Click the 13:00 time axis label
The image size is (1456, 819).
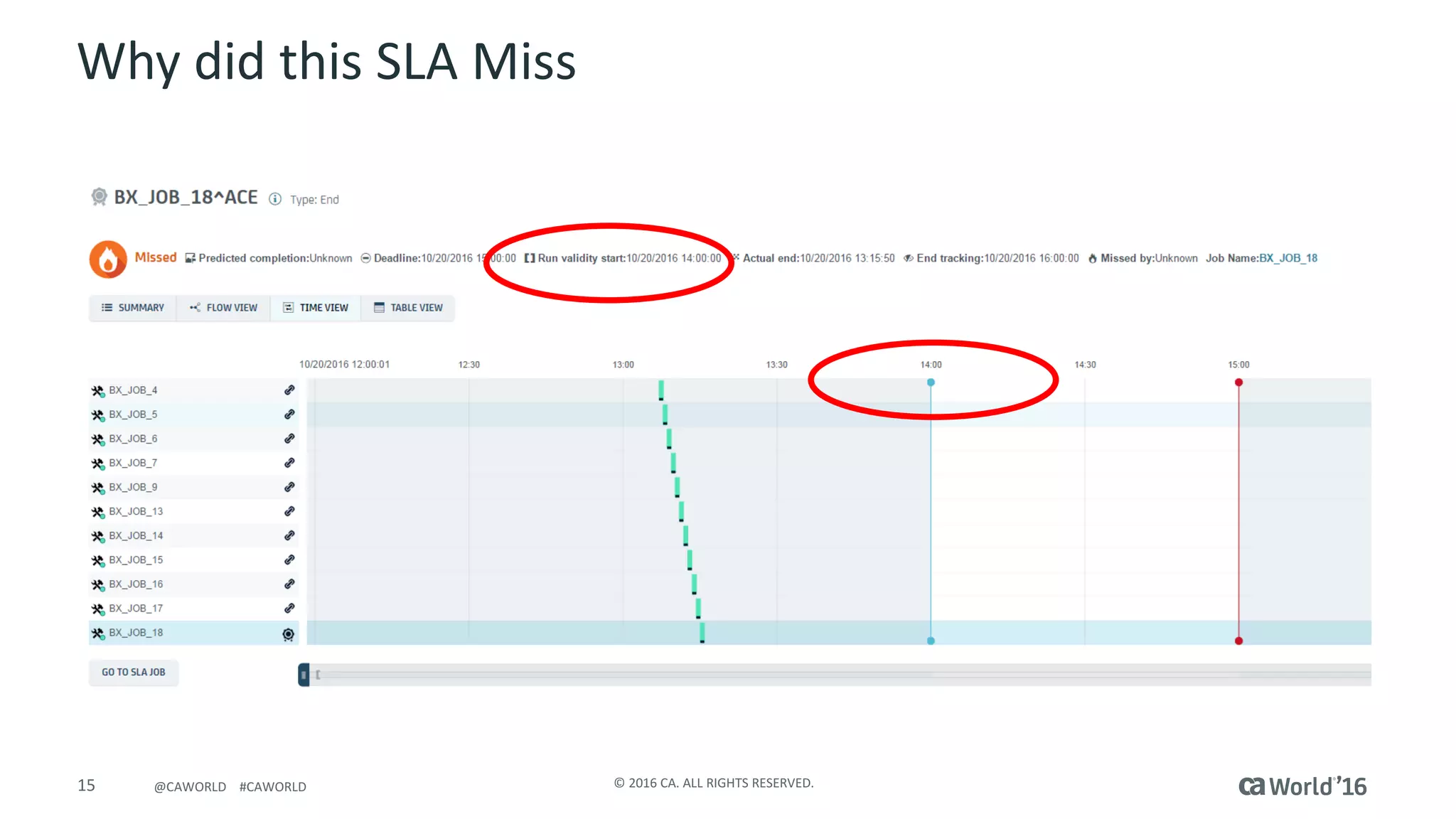(623, 365)
